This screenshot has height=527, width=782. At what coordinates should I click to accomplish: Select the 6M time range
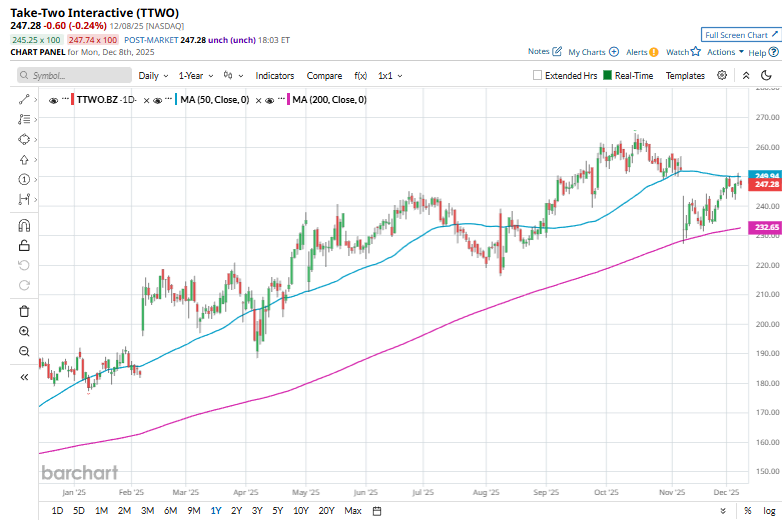(170, 511)
